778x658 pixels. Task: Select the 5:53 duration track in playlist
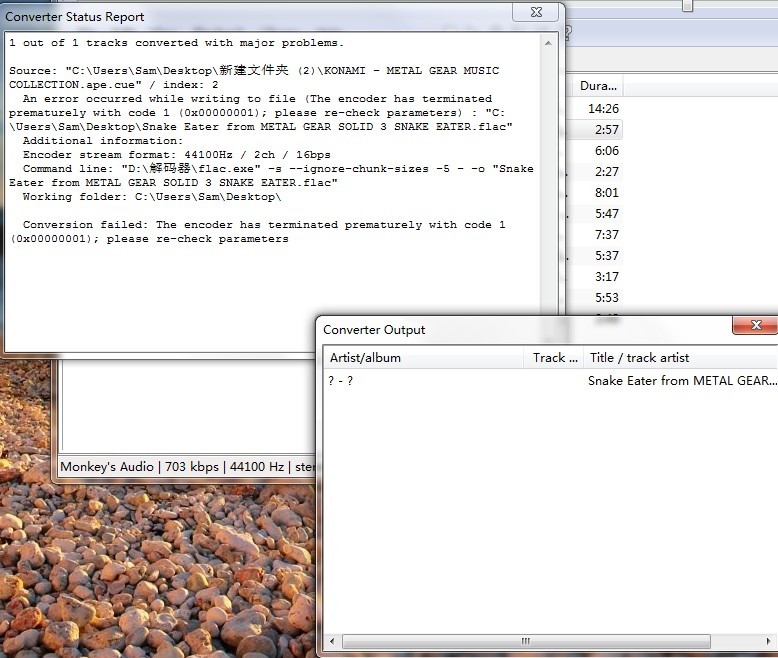pos(607,297)
